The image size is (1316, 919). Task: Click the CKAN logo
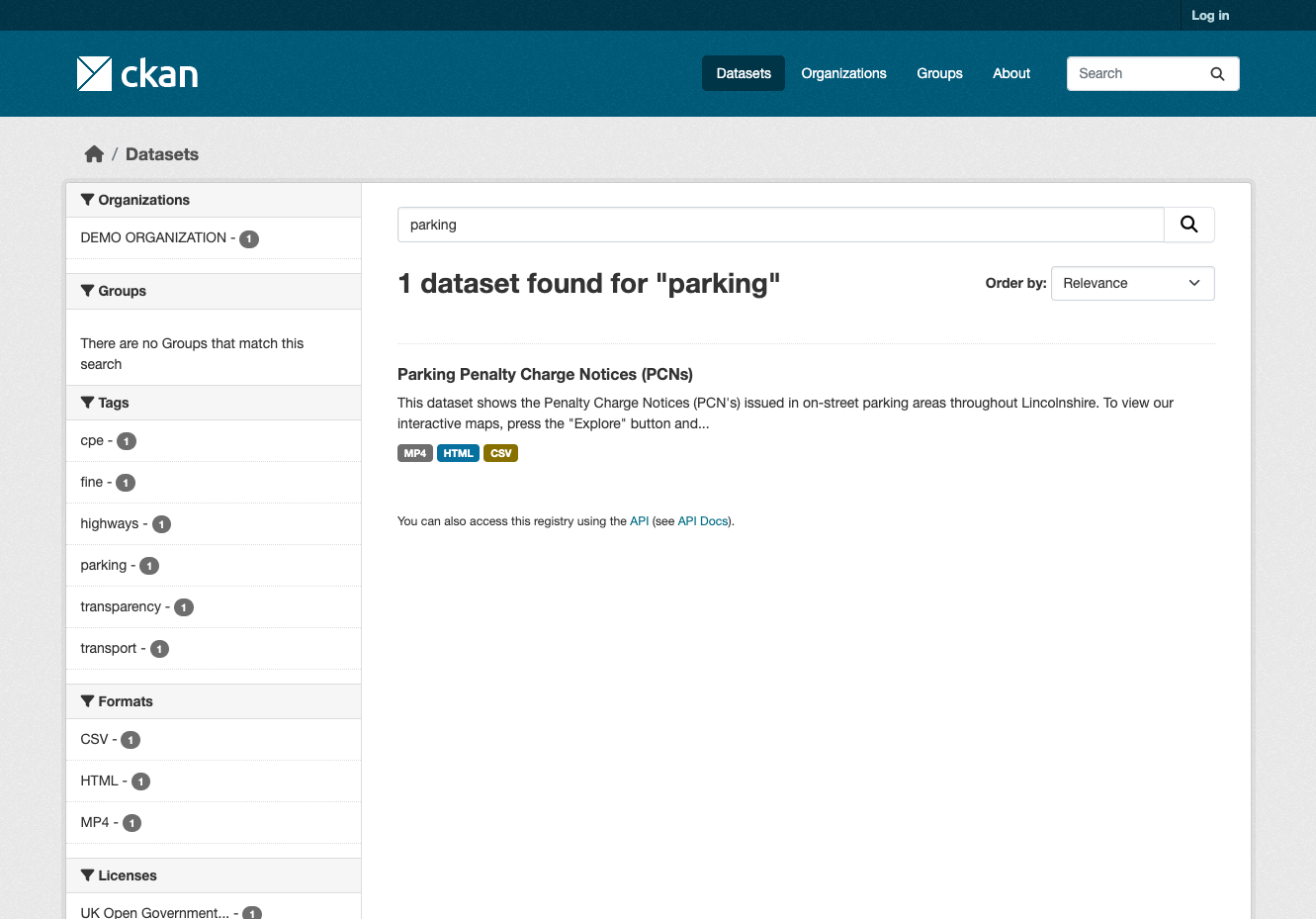tap(137, 73)
